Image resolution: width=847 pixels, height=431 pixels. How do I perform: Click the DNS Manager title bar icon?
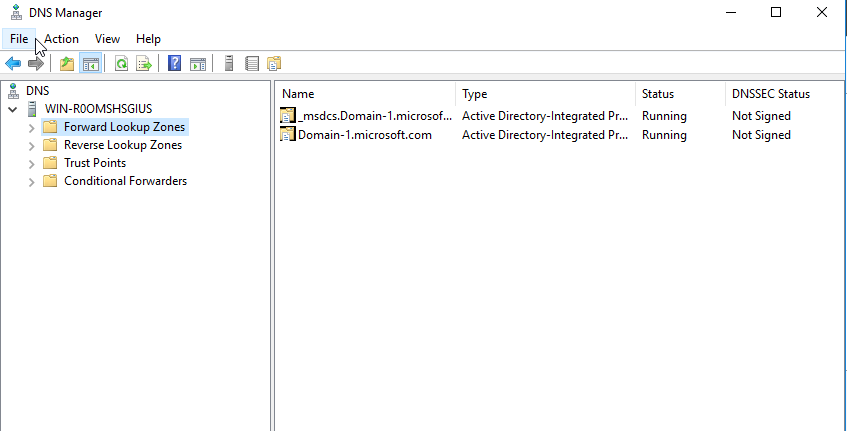pyautogui.click(x=17, y=12)
